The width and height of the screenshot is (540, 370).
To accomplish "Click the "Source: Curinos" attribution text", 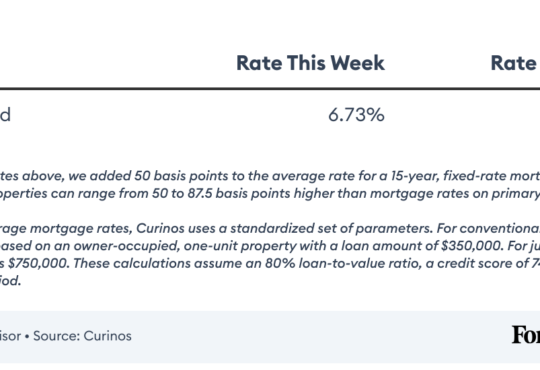I will tap(82, 336).
